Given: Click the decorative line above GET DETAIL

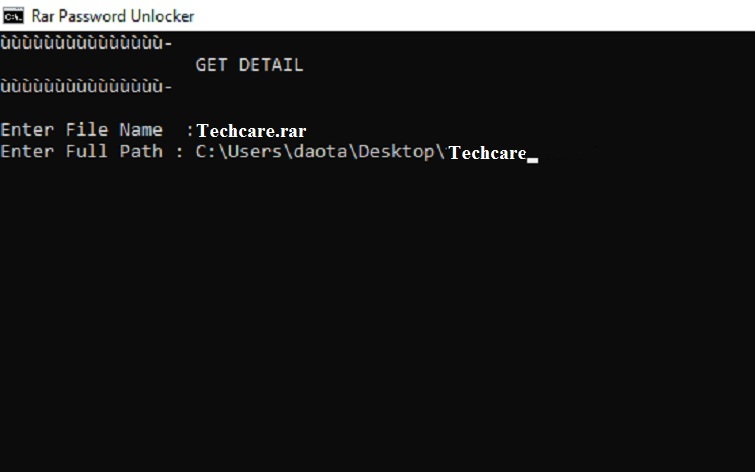Looking at the screenshot, I should (86, 43).
